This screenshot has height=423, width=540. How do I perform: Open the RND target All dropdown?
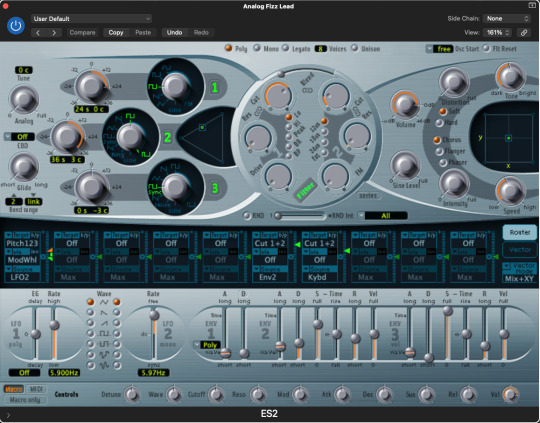[x=382, y=216]
